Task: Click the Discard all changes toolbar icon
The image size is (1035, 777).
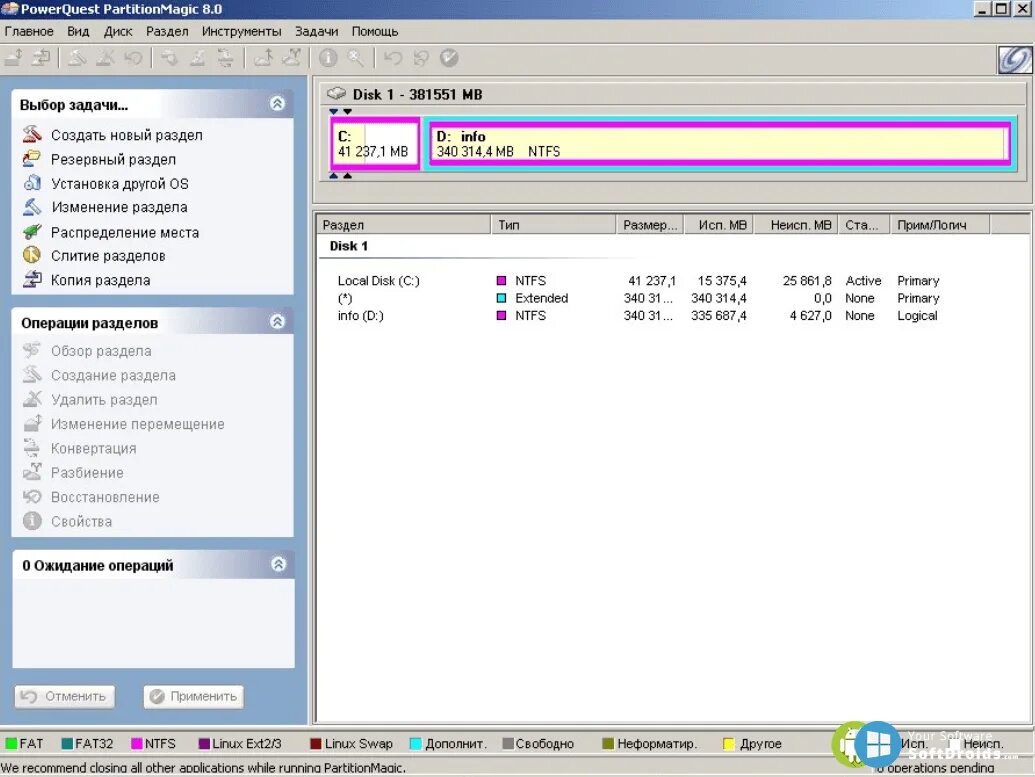Action: [x=420, y=58]
